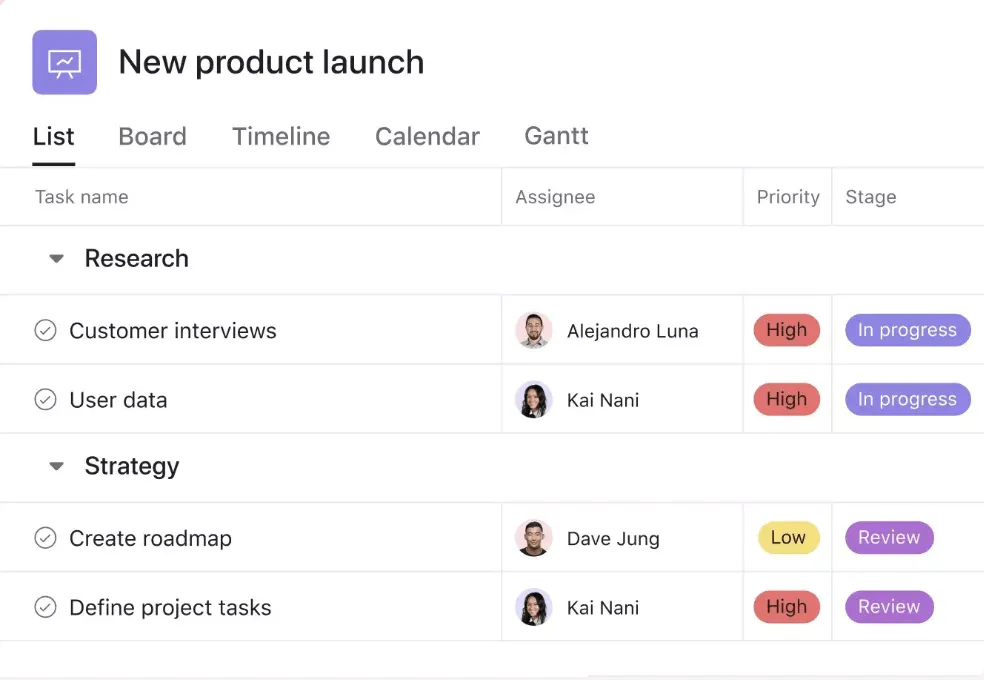
Task: Select Dave Jung's avatar picture
Action: [533, 538]
